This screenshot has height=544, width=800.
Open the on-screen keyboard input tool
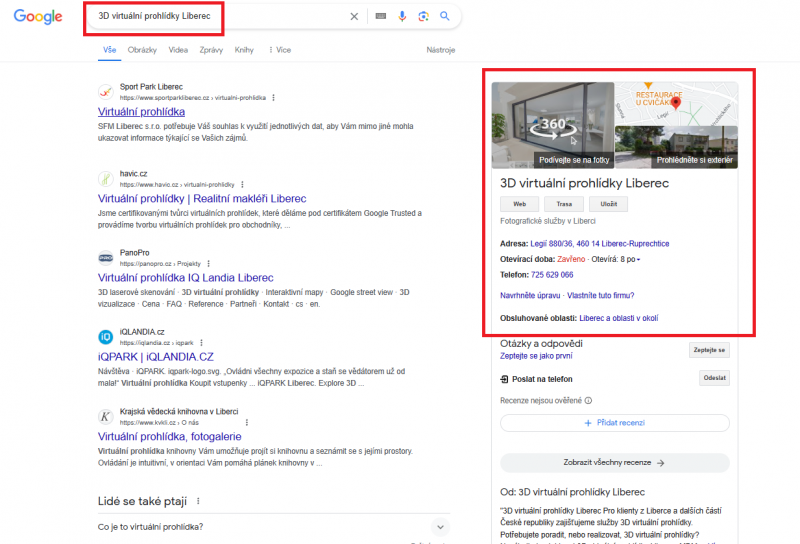tap(381, 16)
